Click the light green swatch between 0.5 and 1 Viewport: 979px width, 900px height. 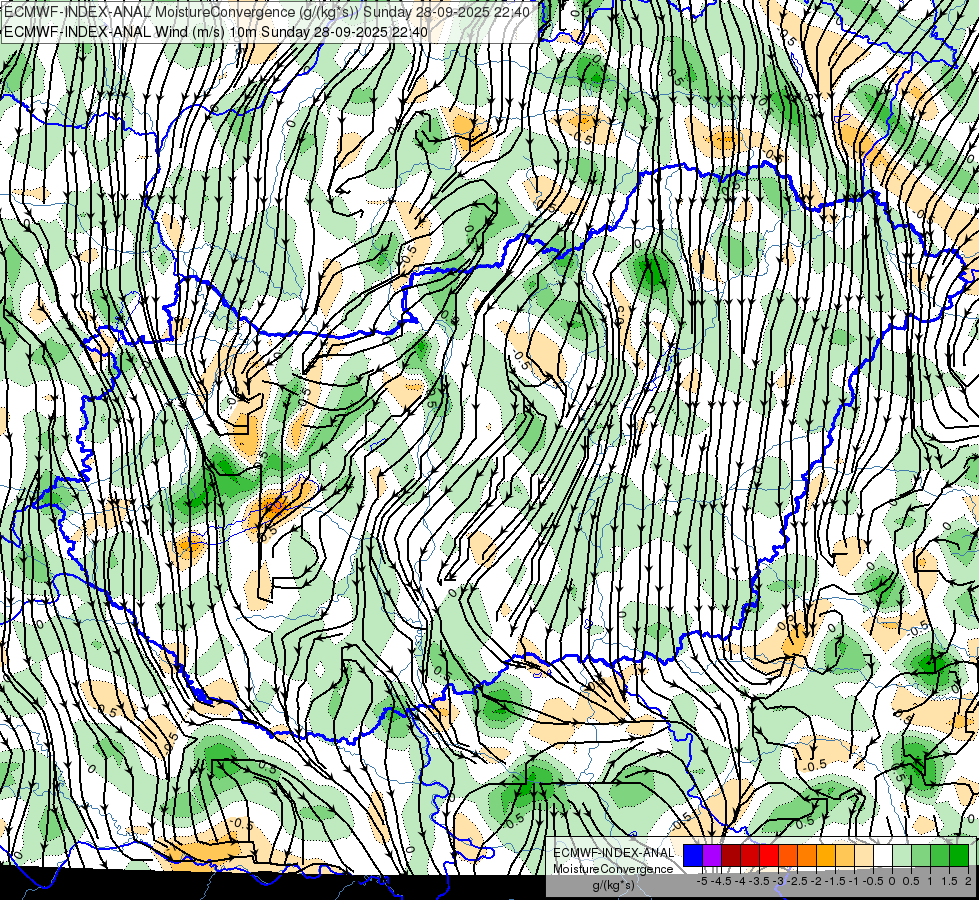pyautogui.click(x=921, y=855)
